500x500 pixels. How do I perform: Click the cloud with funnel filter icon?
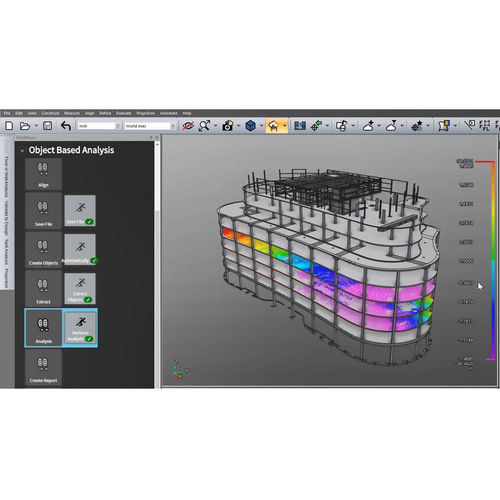pyautogui.click(x=391, y=126)
